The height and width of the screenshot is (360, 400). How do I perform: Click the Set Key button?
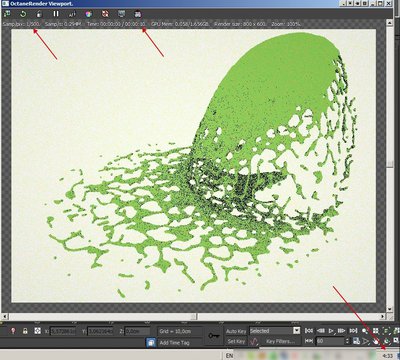pos(236,341)
